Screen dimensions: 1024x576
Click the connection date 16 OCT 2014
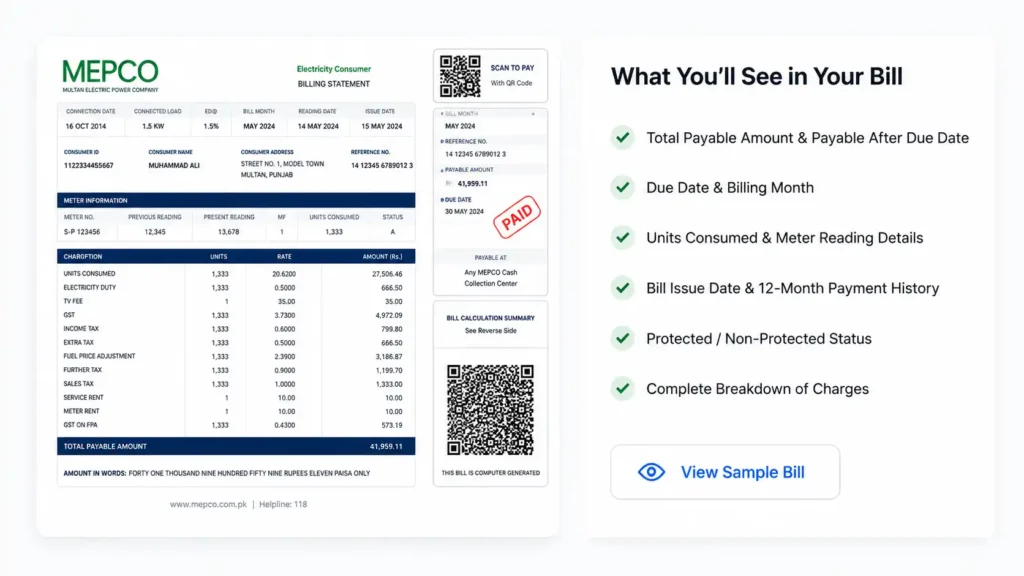[86, 127]
